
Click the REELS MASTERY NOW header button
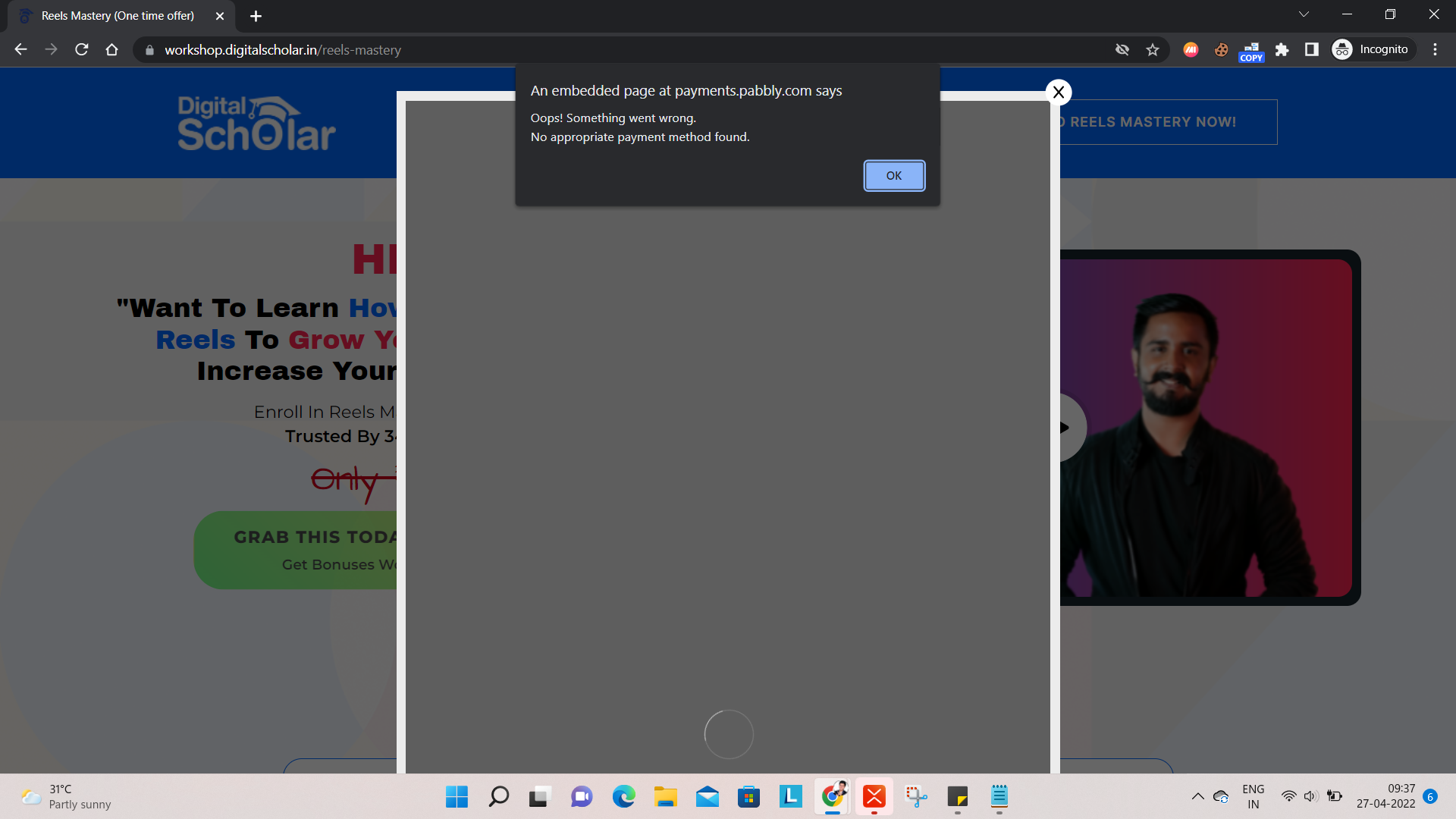coord(1168,122)
